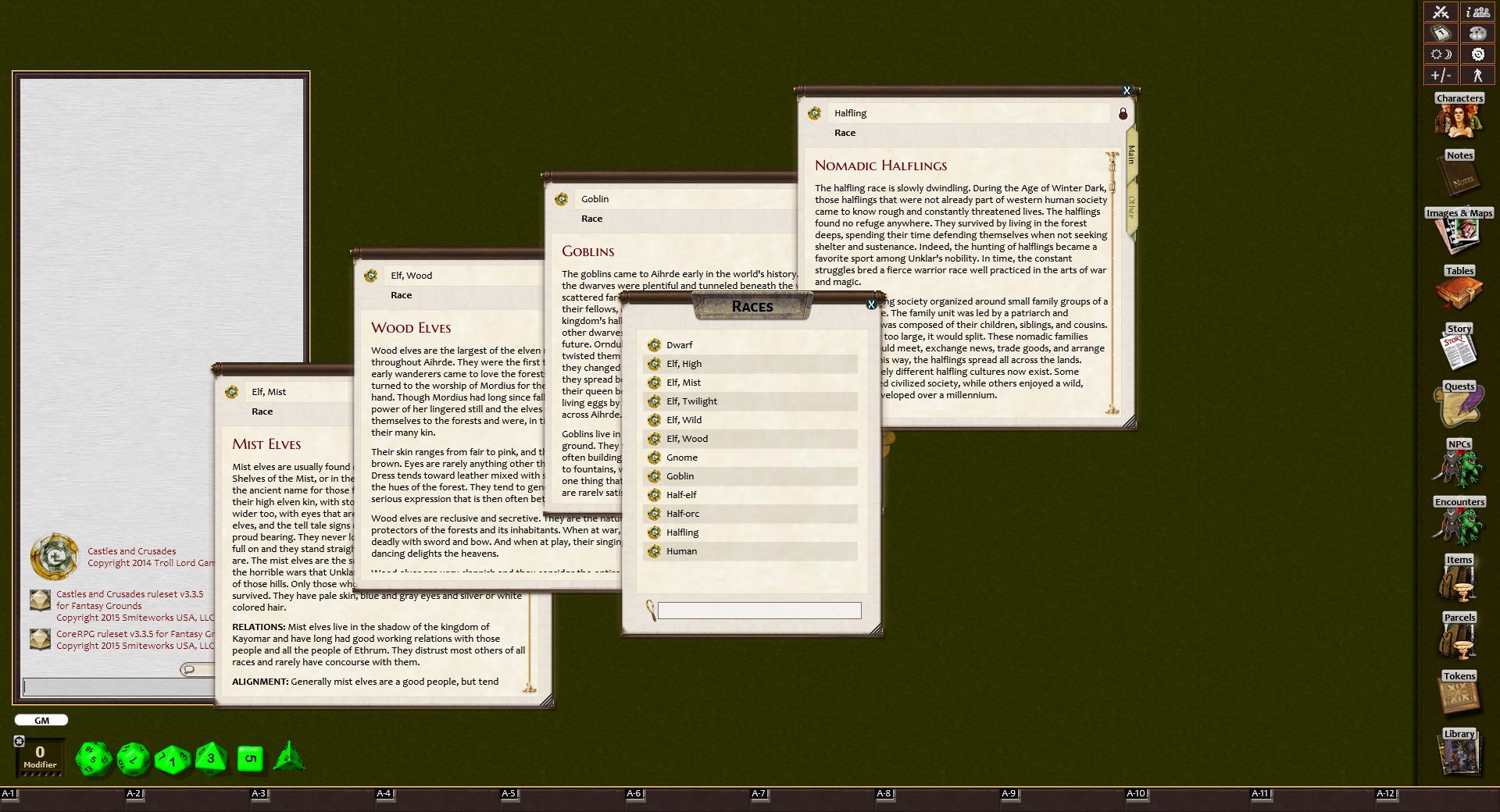The width and height of the screenshot is (1500, 812).
Task: Open the Library sidebar icon
Action: point(1459,753)
